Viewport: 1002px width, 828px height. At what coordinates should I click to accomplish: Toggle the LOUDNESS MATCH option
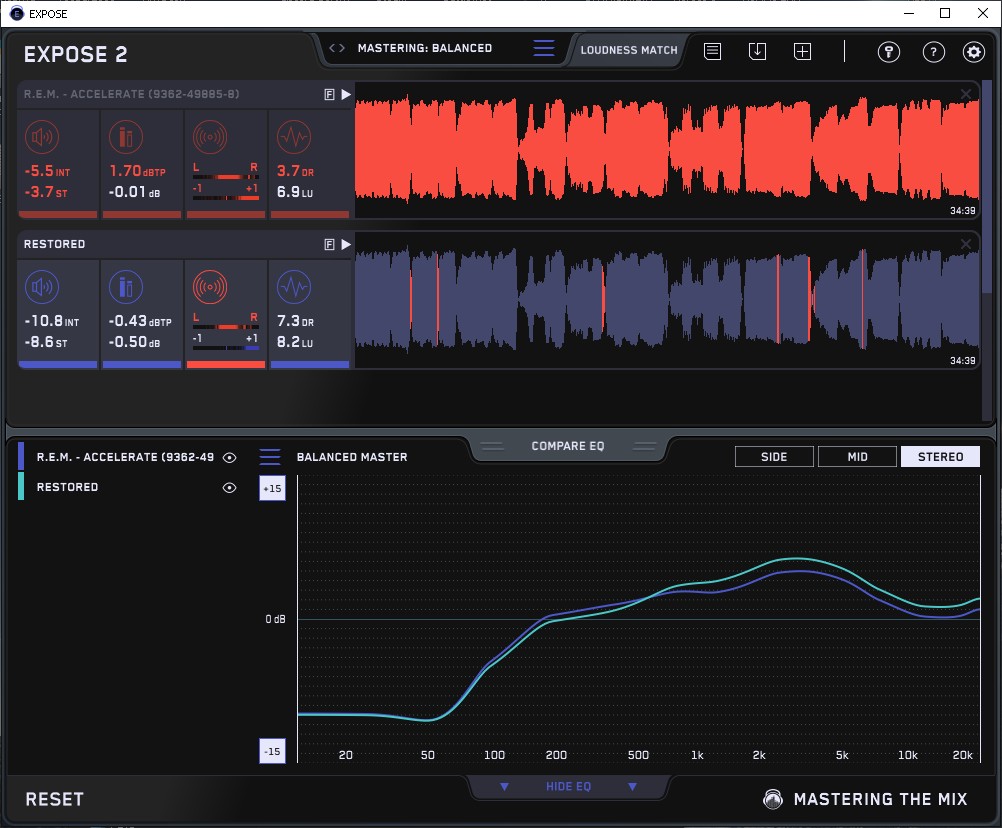pos(628,49)
